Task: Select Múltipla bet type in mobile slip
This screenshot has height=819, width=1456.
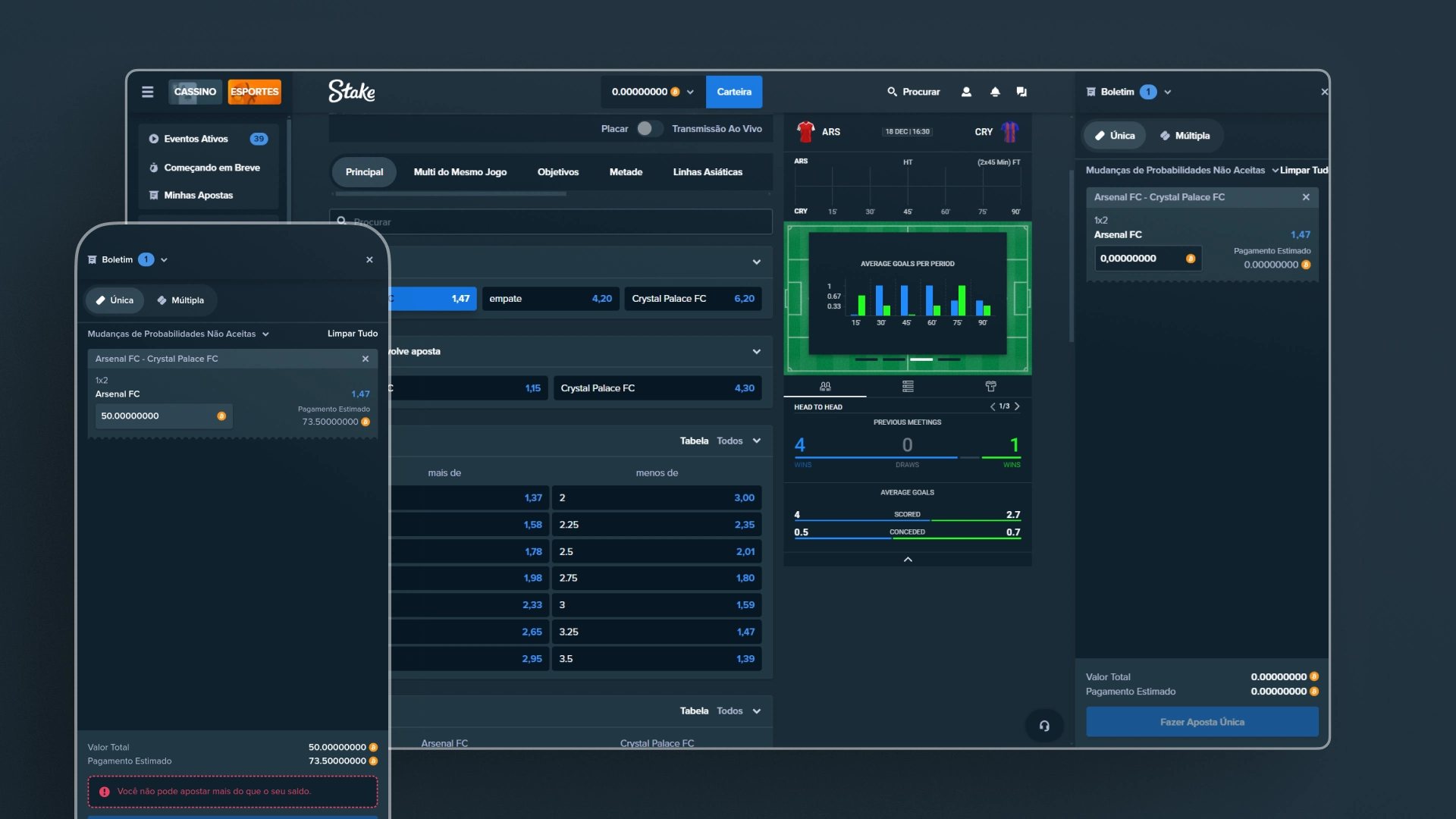Action: 180,300
